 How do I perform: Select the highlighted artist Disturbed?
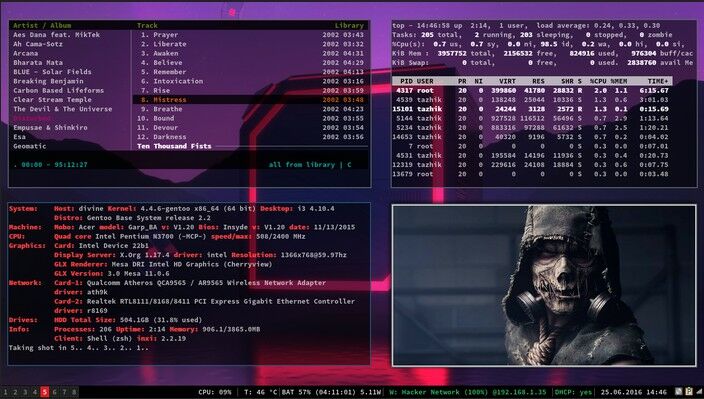pyautogui.click(x=32, y=118)
